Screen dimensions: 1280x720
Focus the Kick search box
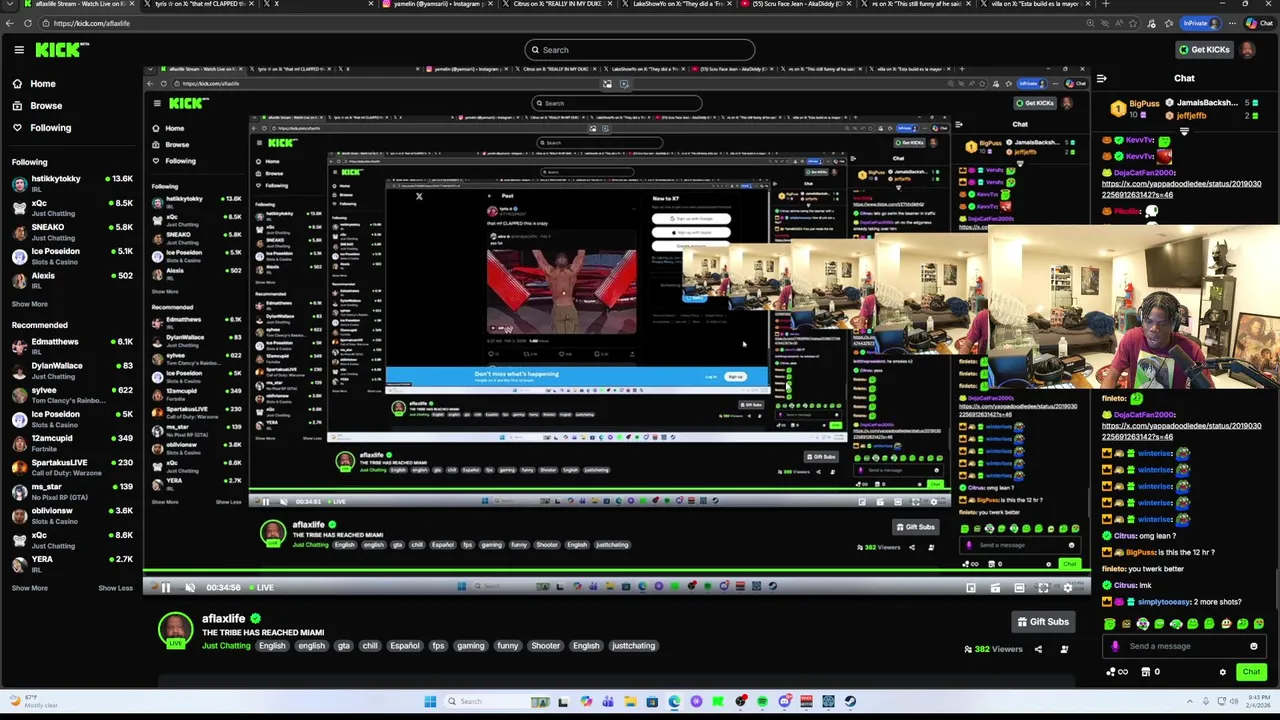pyautogui.click(x=640, y=49)
